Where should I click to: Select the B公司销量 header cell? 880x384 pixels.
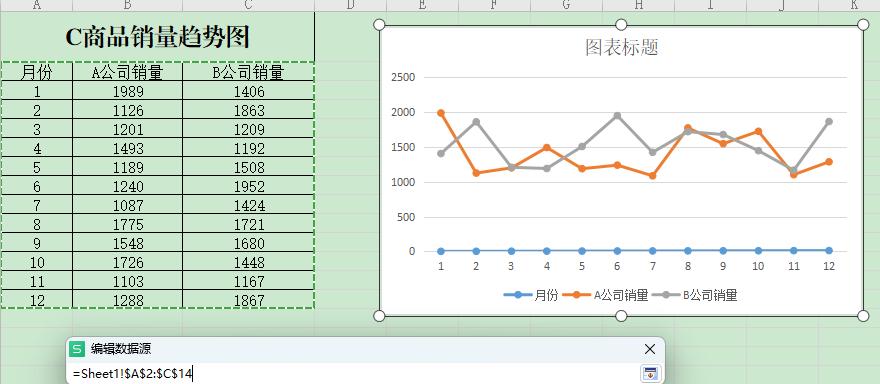tap(249, 72)
